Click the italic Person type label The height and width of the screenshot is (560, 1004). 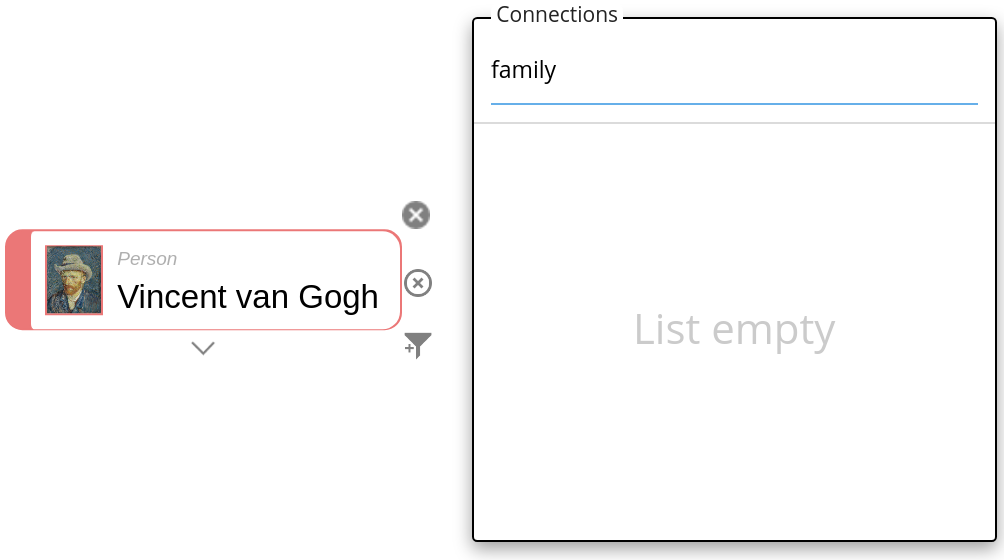[x=147, y=259]
